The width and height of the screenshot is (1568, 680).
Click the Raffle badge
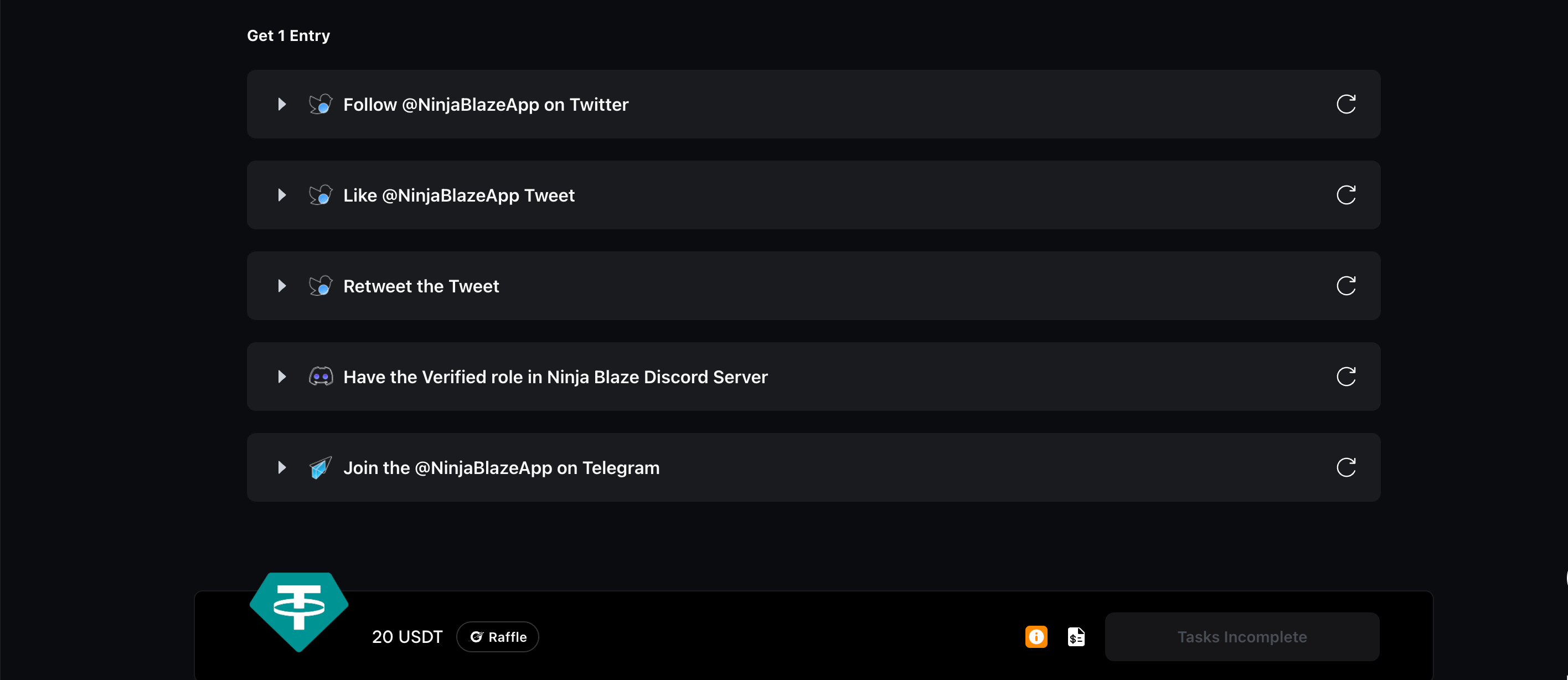(497, 637)
